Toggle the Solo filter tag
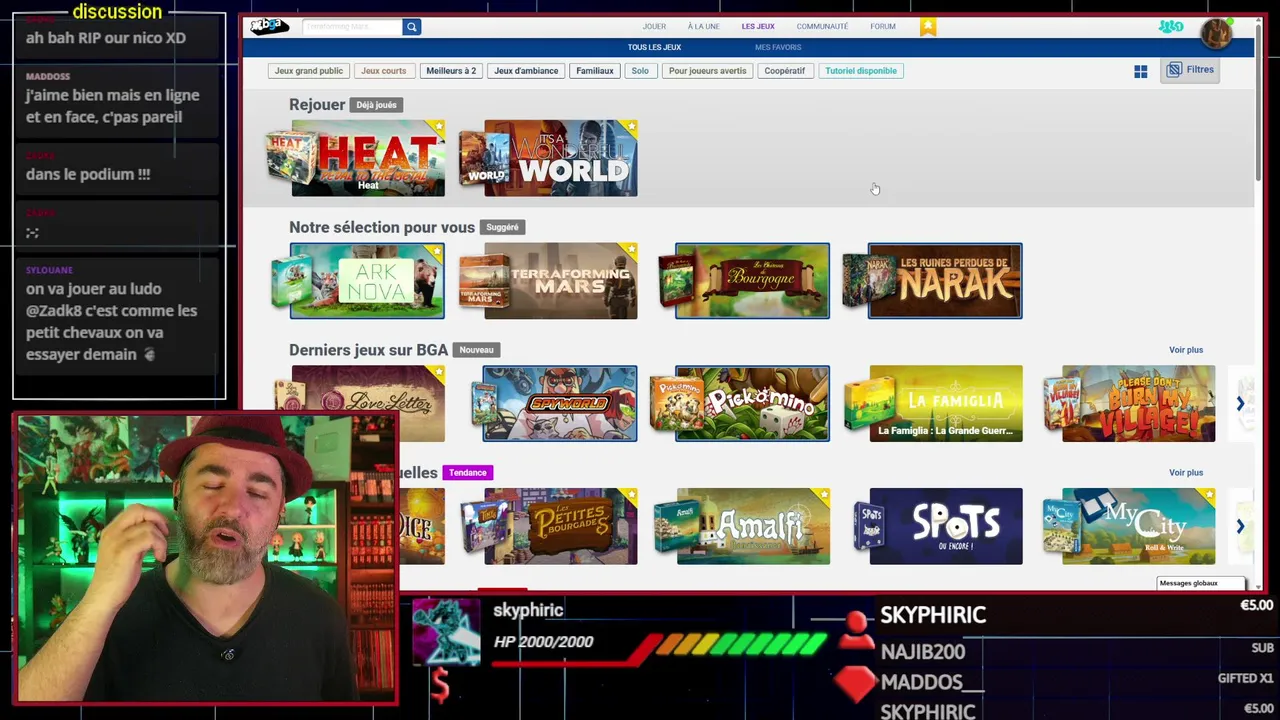This screenshot has height=720, width=1280. tap(640, 71)
